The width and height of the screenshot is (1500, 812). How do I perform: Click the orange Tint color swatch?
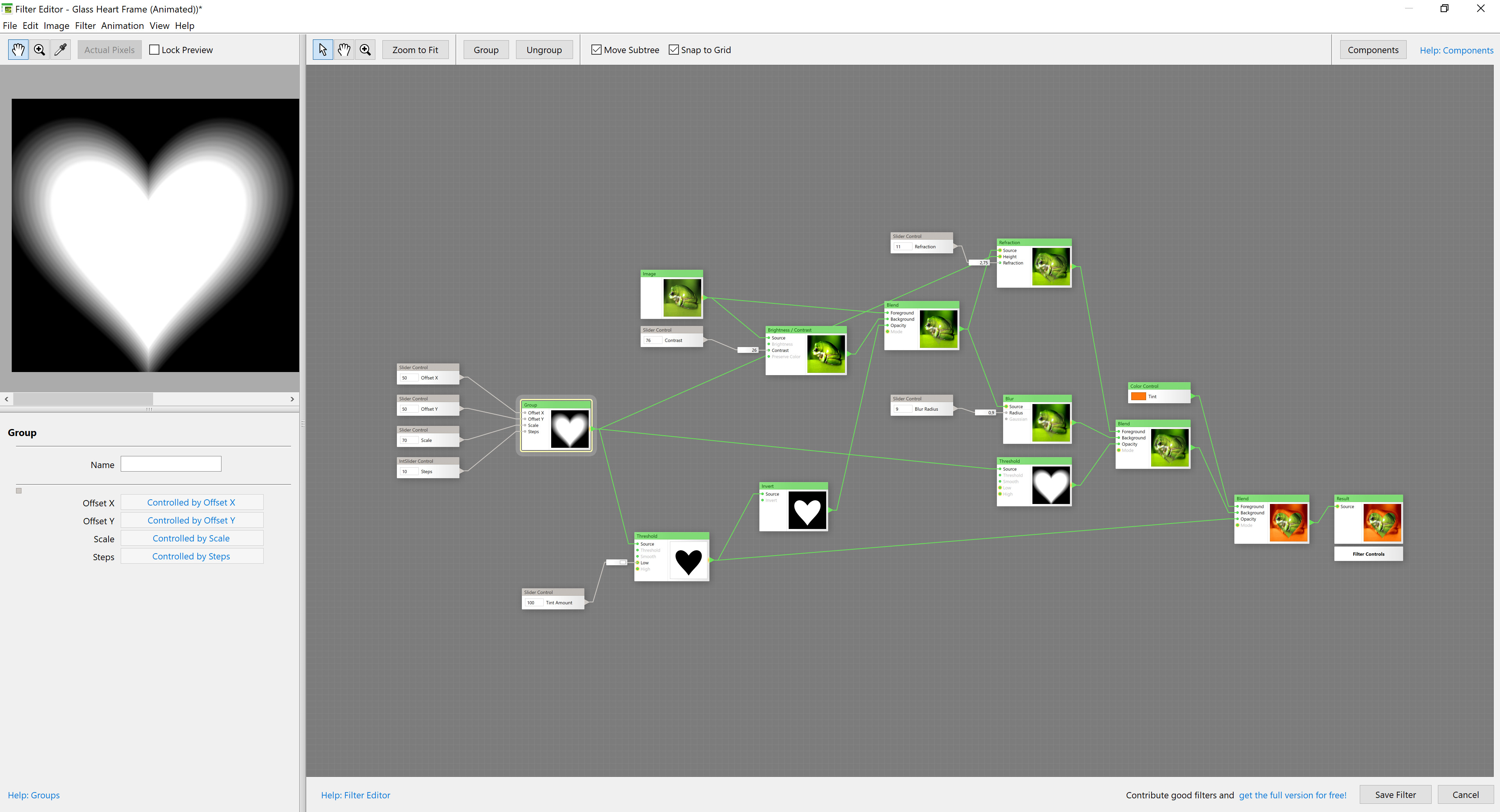[x=1138, y=396]
